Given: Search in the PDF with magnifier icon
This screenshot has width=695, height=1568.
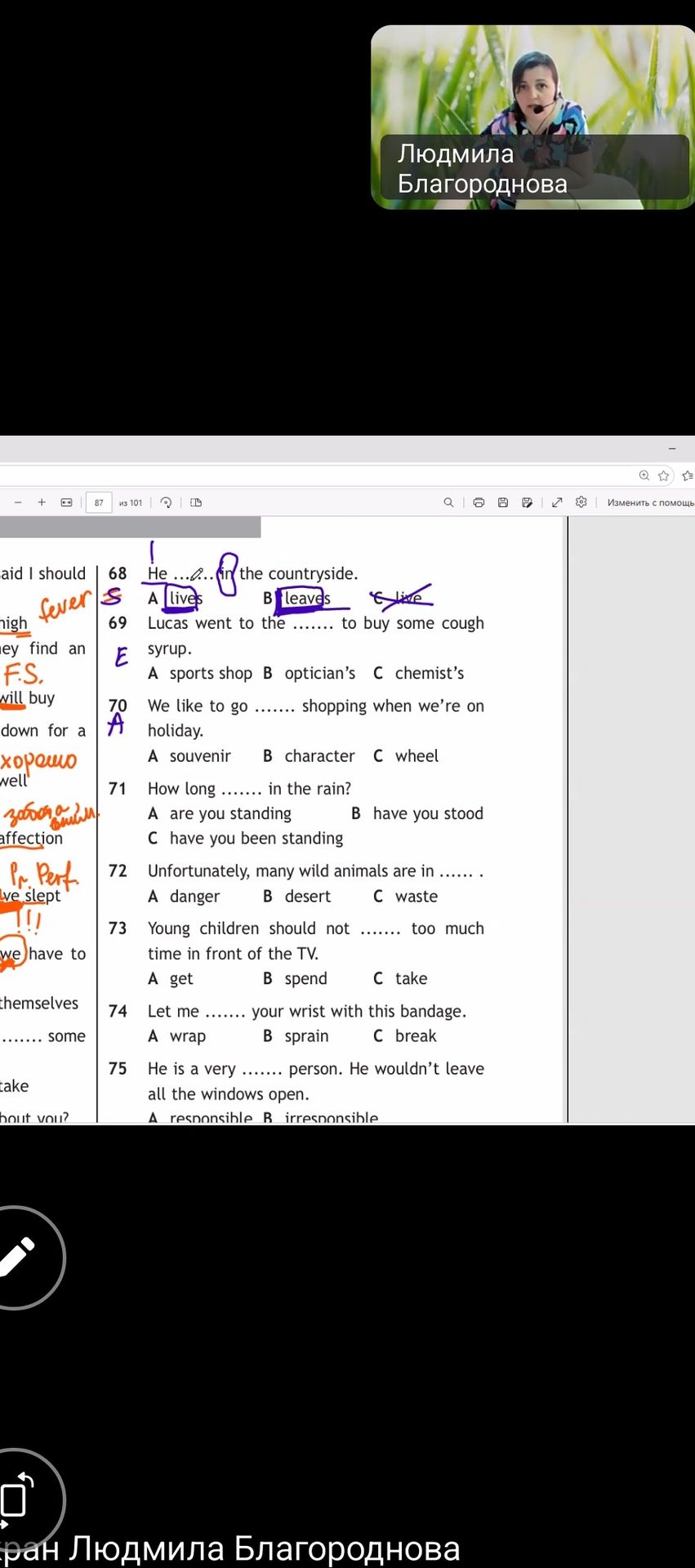Looking at the screenshot, I should (448, 502).
